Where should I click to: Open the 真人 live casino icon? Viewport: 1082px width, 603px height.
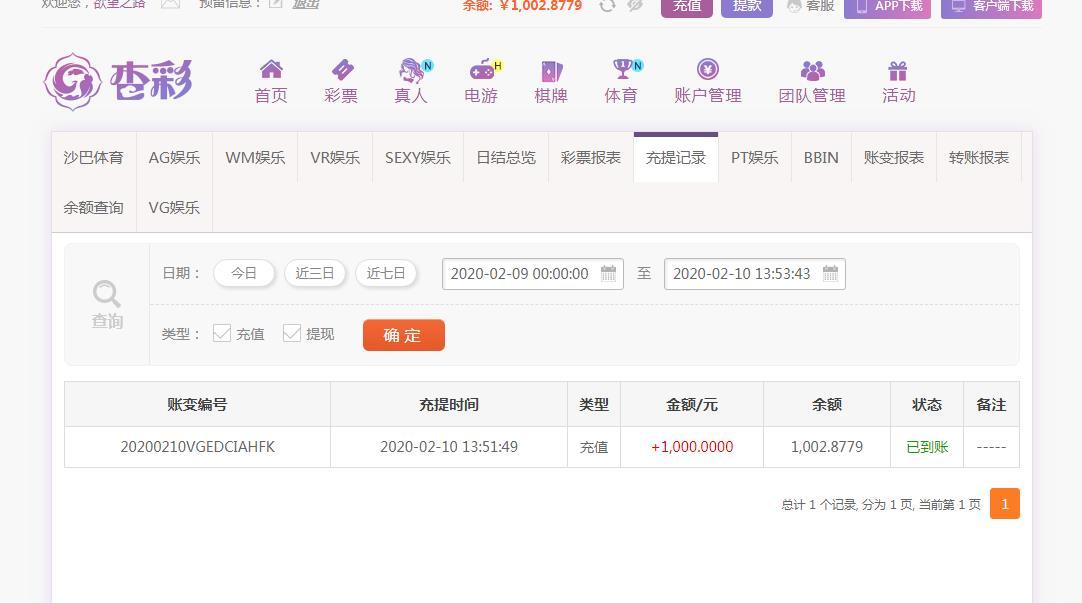413,70
